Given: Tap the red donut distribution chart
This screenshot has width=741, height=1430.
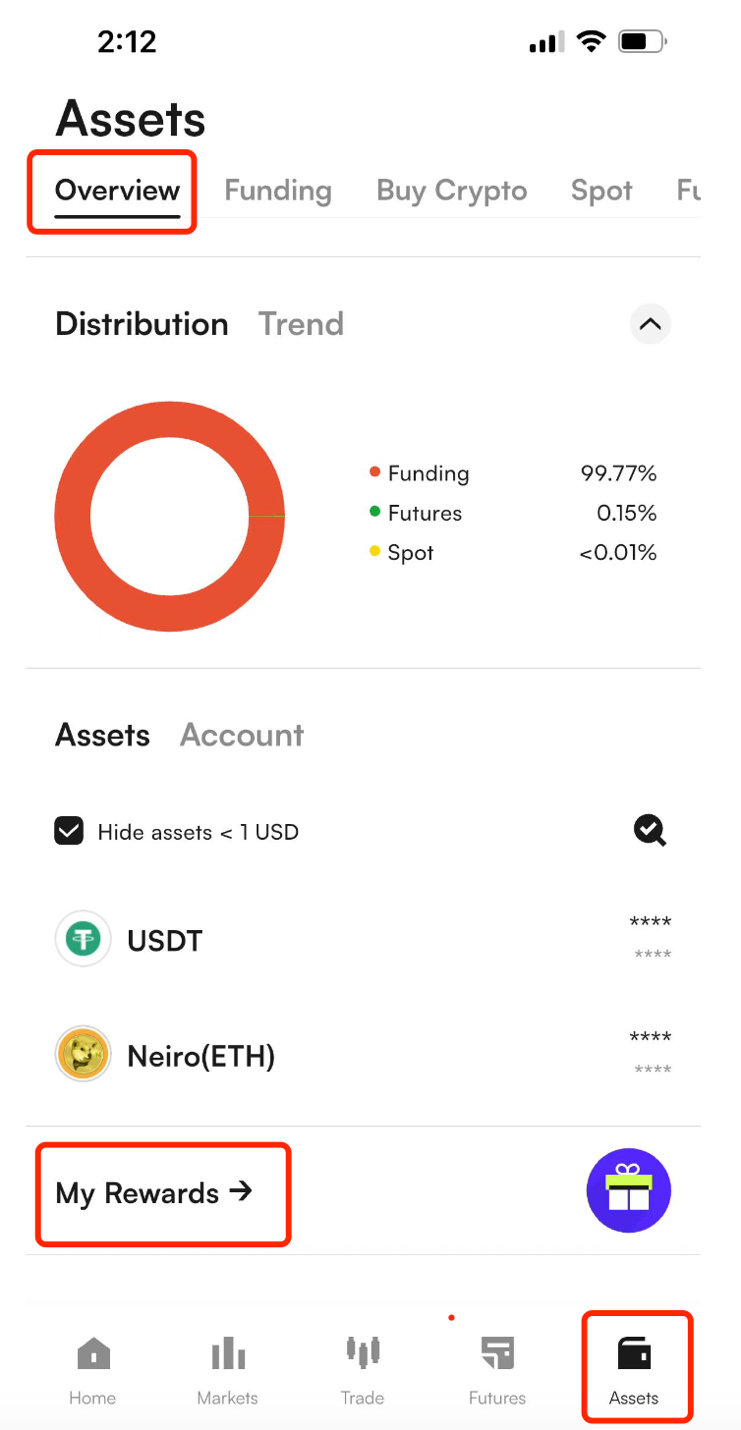Looking at the screenshot, I should pos(169,516).
